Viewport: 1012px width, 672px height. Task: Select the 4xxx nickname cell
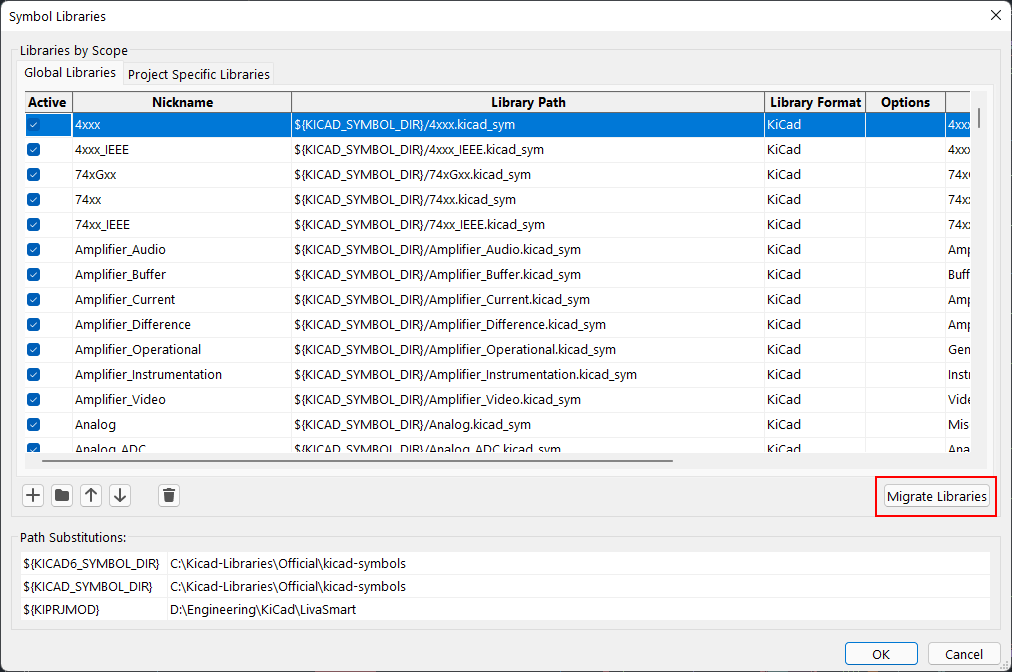pyautogui.click(x=182, y=125)
